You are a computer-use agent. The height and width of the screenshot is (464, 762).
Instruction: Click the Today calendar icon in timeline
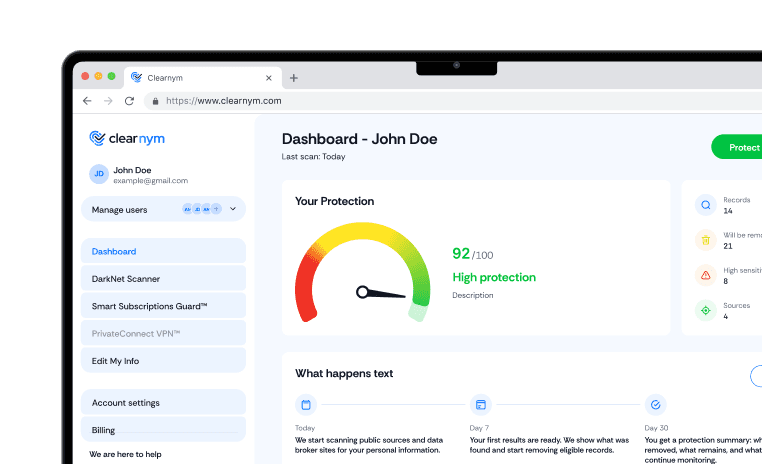tap(306, 405)
